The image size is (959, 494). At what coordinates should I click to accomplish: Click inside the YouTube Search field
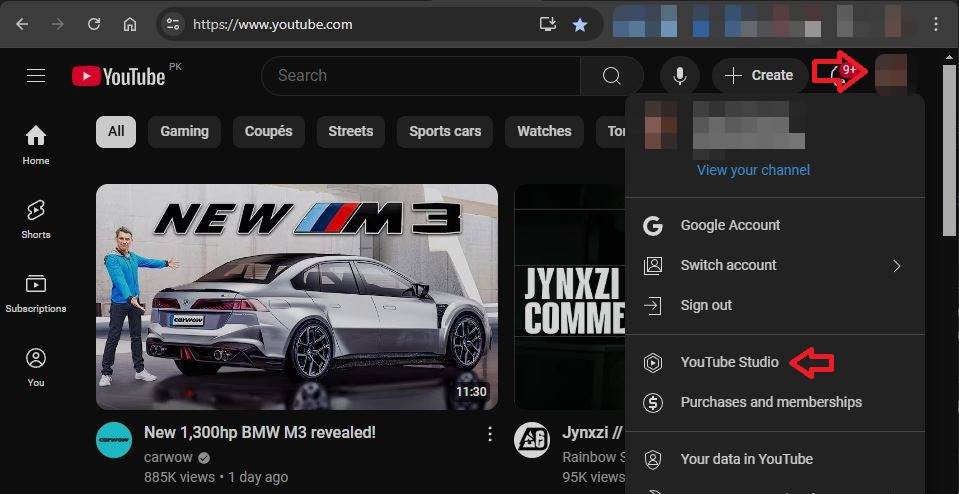coord(421,76)
